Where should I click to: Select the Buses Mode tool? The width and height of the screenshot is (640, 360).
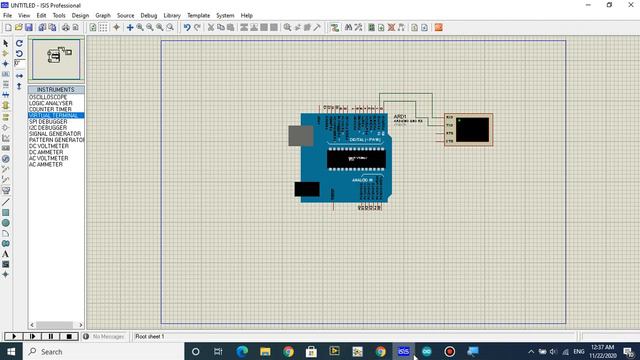[x=6, y=95]
